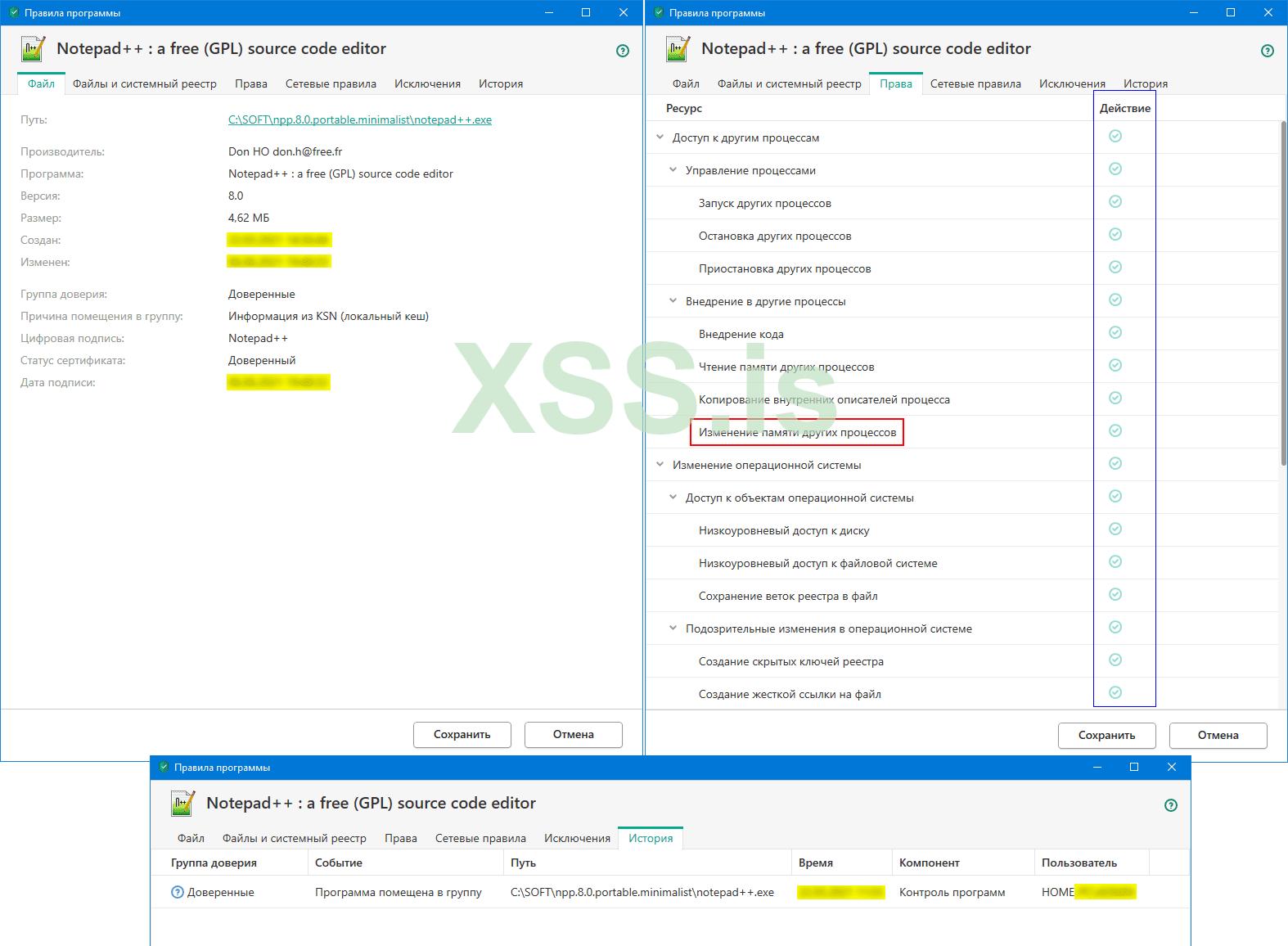Select 'Программа помещена в группу' history event
1288x946 pixels.
(399, 892)
